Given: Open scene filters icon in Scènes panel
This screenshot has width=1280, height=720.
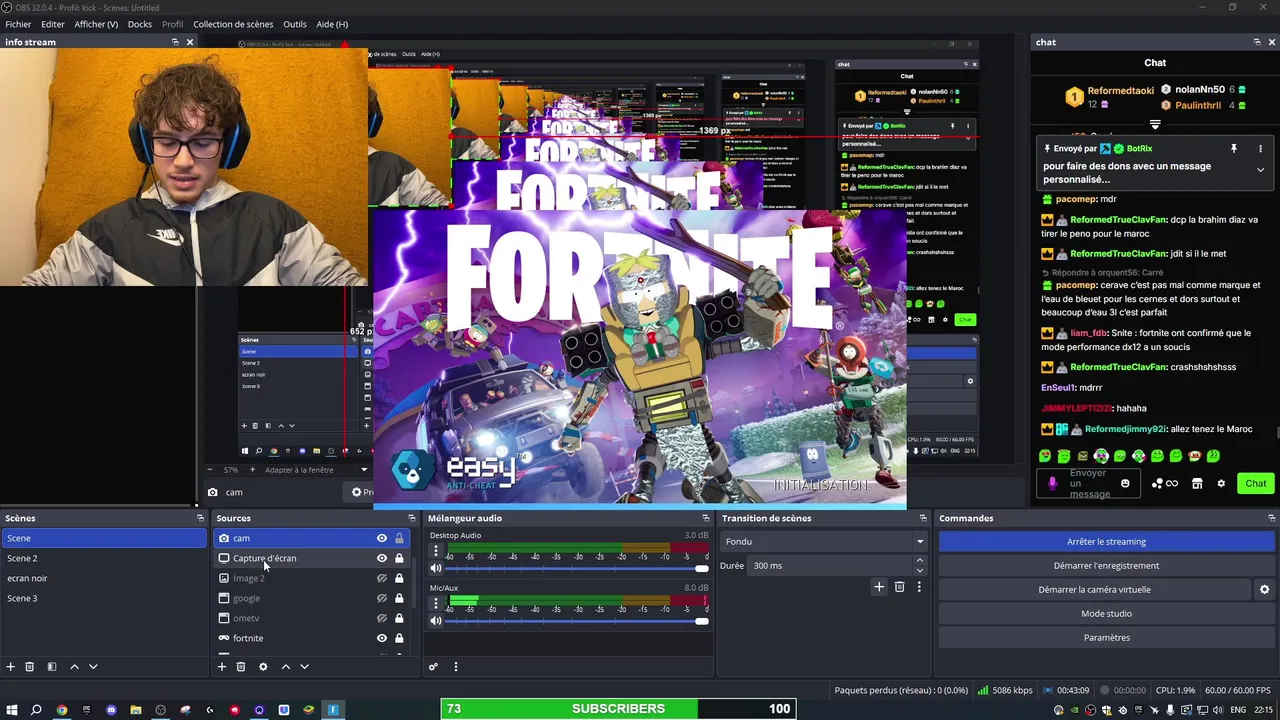Looking at the screenshot, I should [x=52, y=667].
